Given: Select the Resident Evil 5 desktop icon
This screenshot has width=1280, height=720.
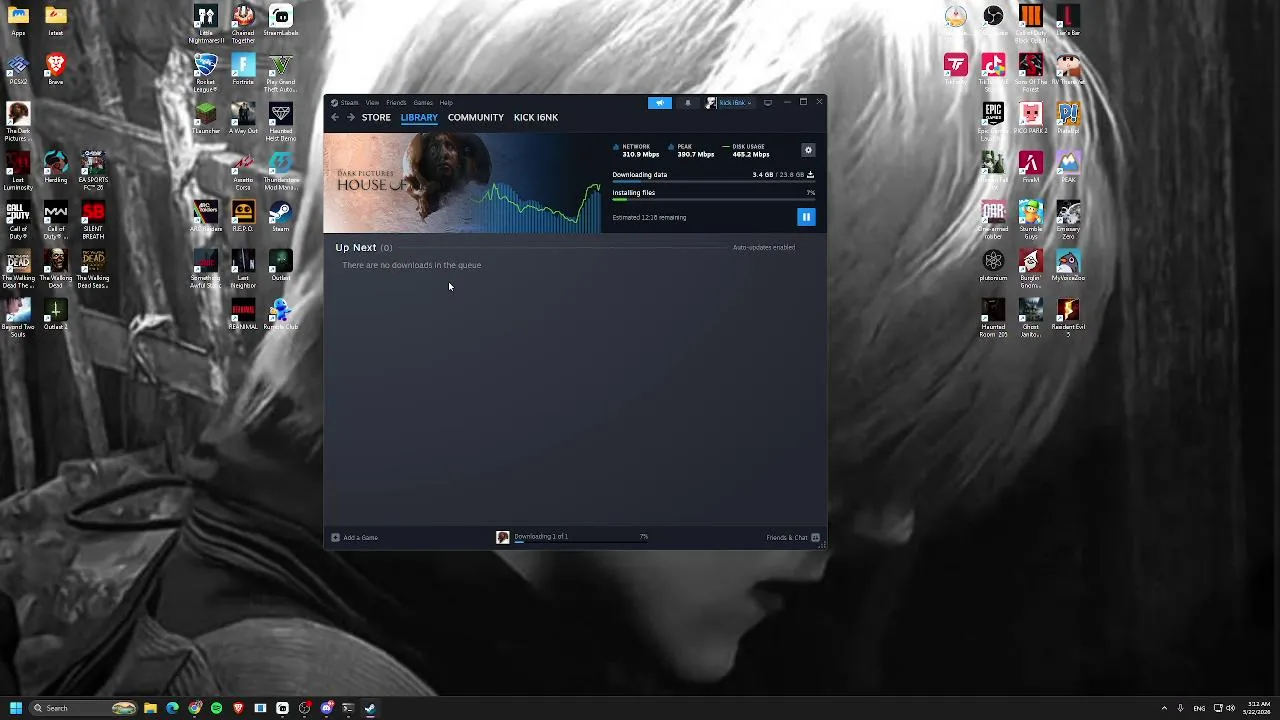Looking at the screenshot, I should (x=1068, y=318).
